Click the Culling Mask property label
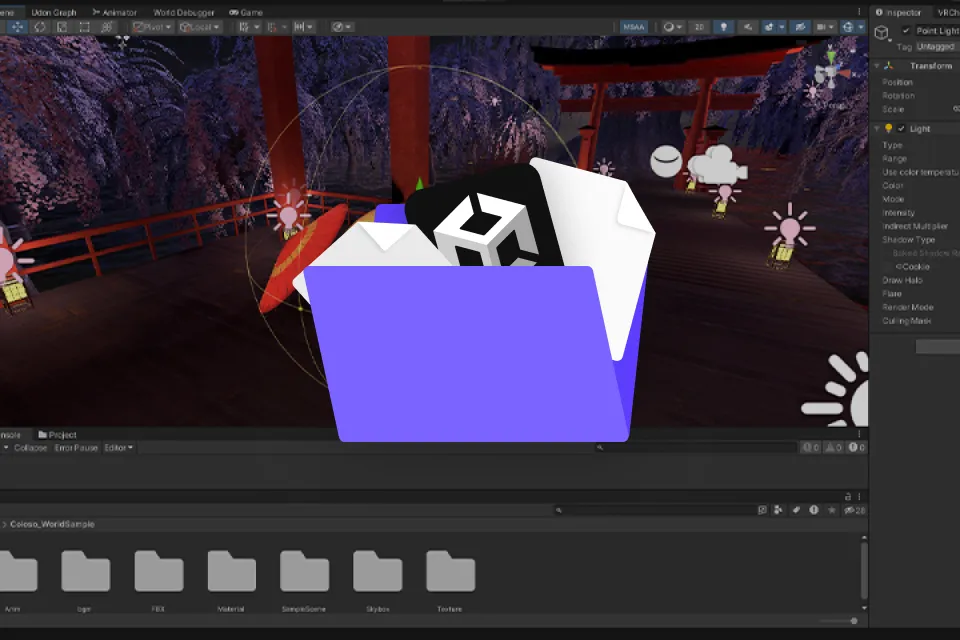This screenshot has height=640, width=960. tap(906, 321)
